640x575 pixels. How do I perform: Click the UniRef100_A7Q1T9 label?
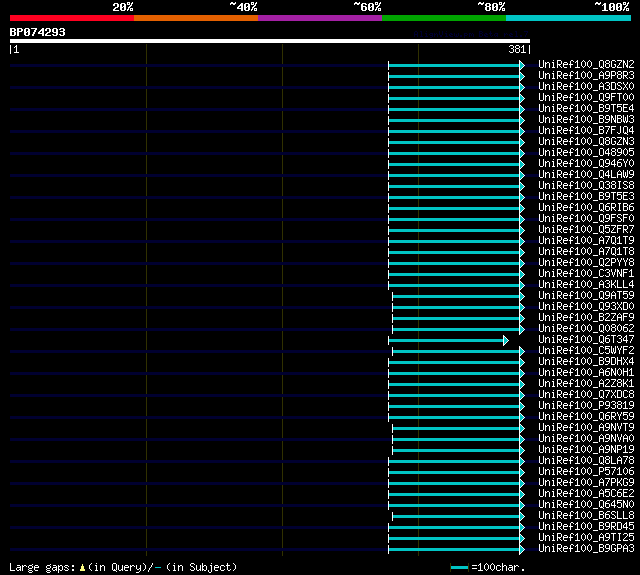pos(586,240)
